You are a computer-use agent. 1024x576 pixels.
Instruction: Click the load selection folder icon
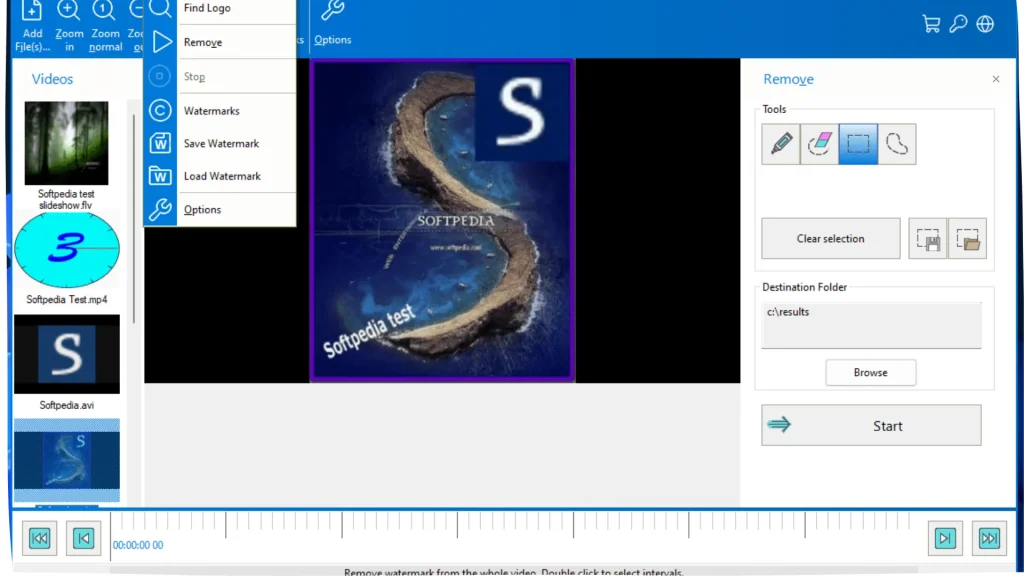pos(967,239)
